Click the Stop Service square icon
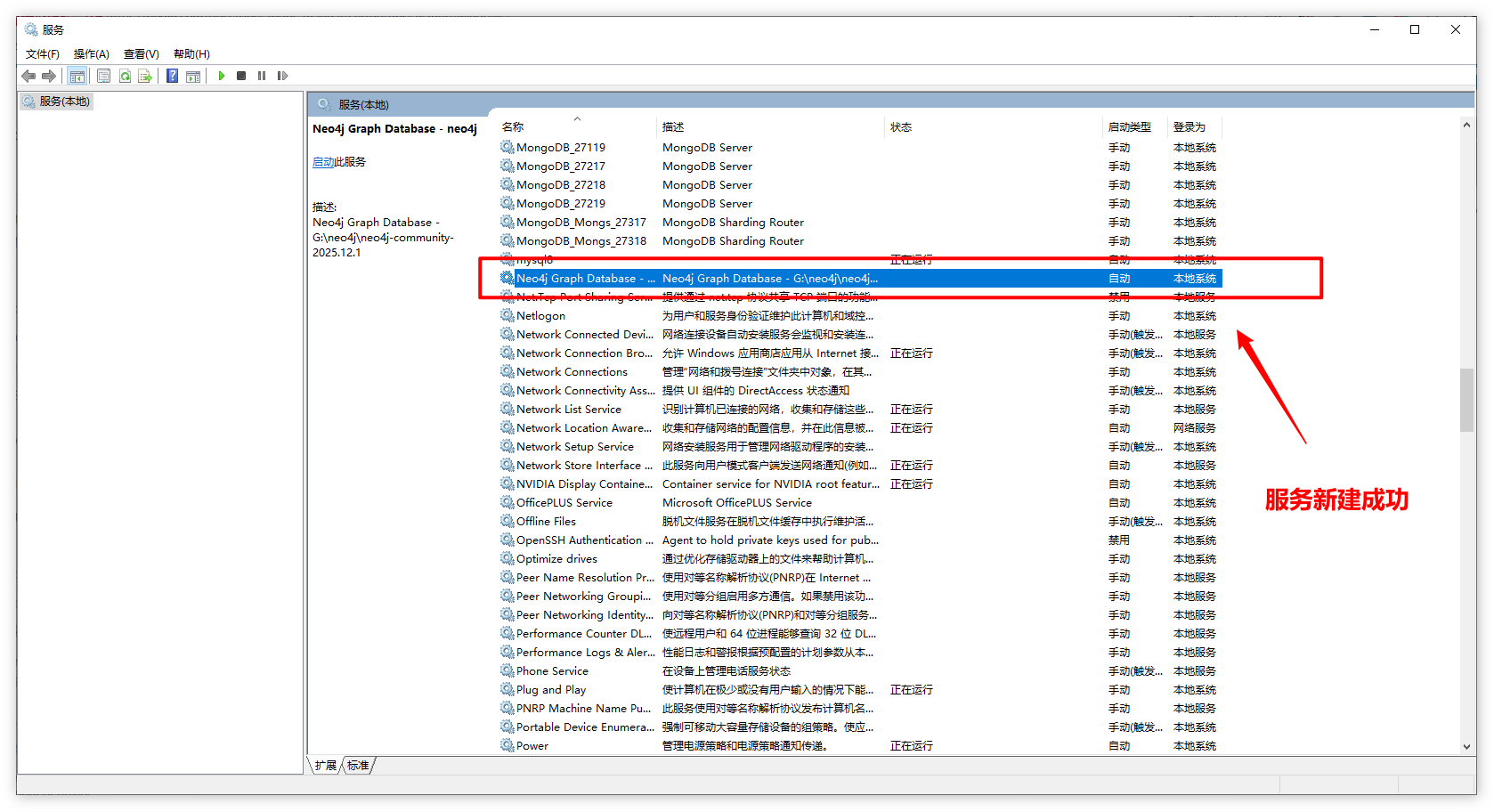Viewport: 1494px width, 812px height. point(241,77)
